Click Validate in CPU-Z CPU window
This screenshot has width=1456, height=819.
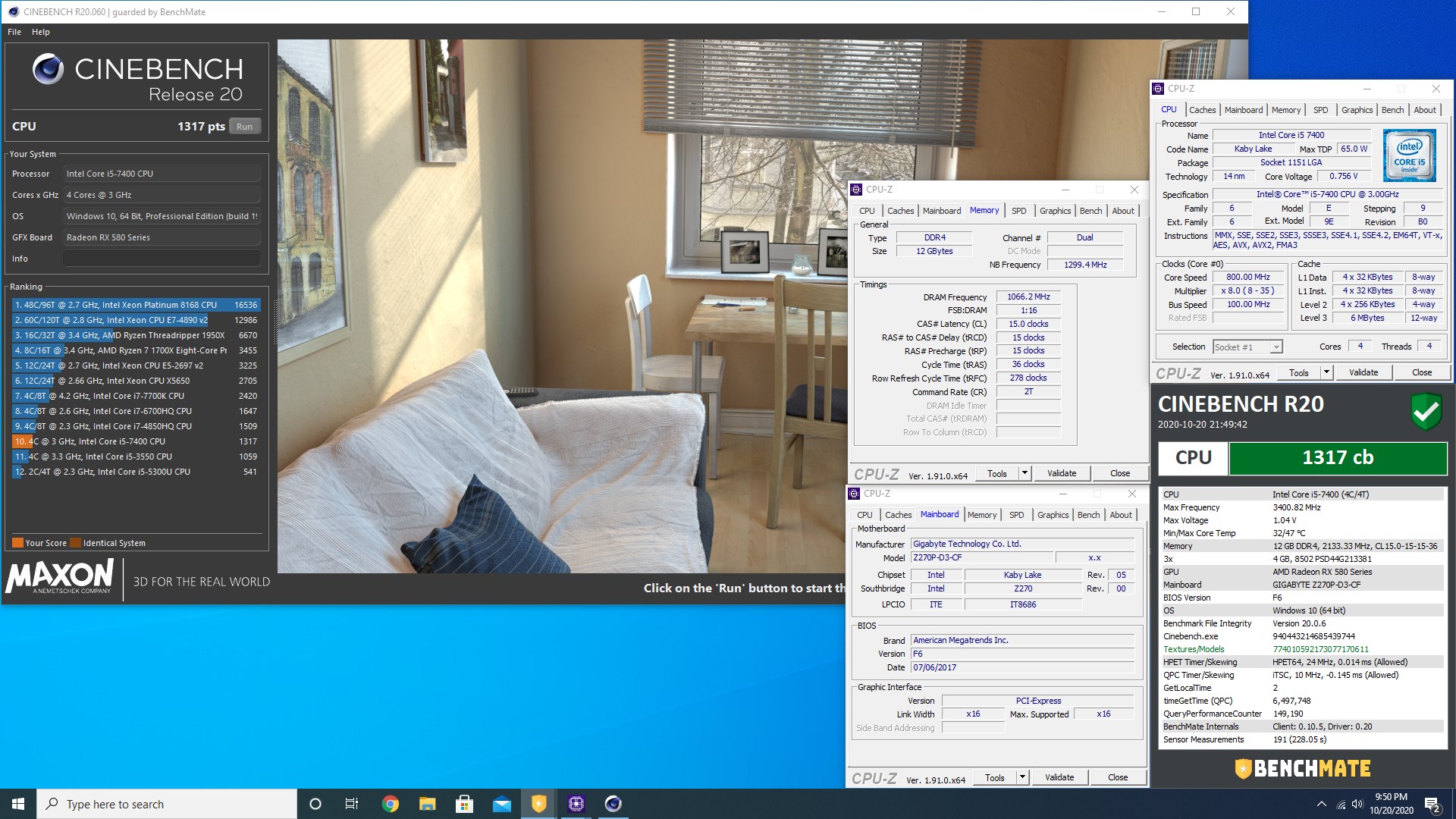1363,372
